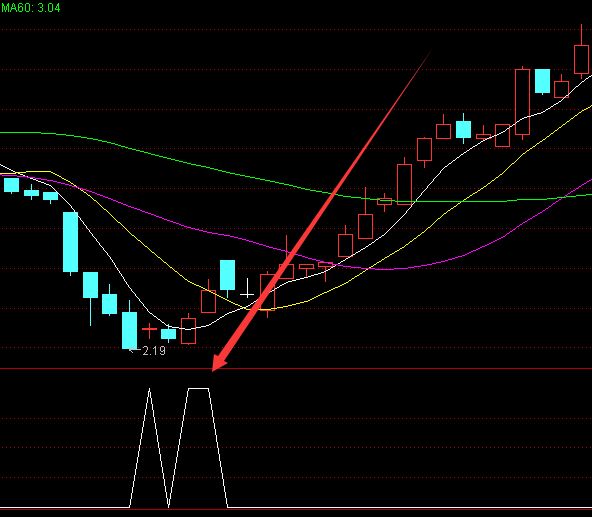This screenshot has width=592, height=517.
Task: Click the red cross doji candle near 2.19
Action: pyautogui.click(x=150, y=330)
